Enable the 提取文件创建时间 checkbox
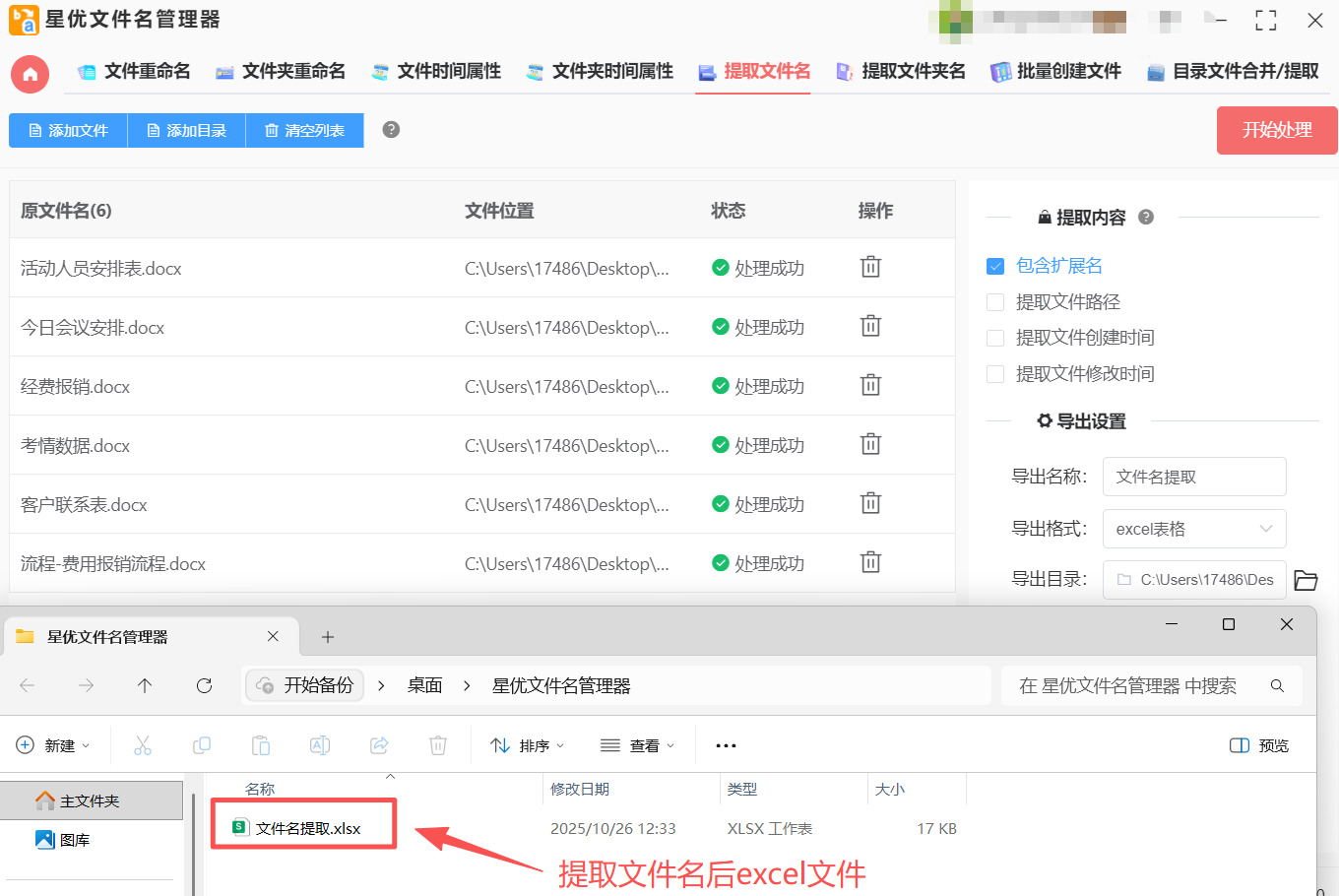 [995, 338]
